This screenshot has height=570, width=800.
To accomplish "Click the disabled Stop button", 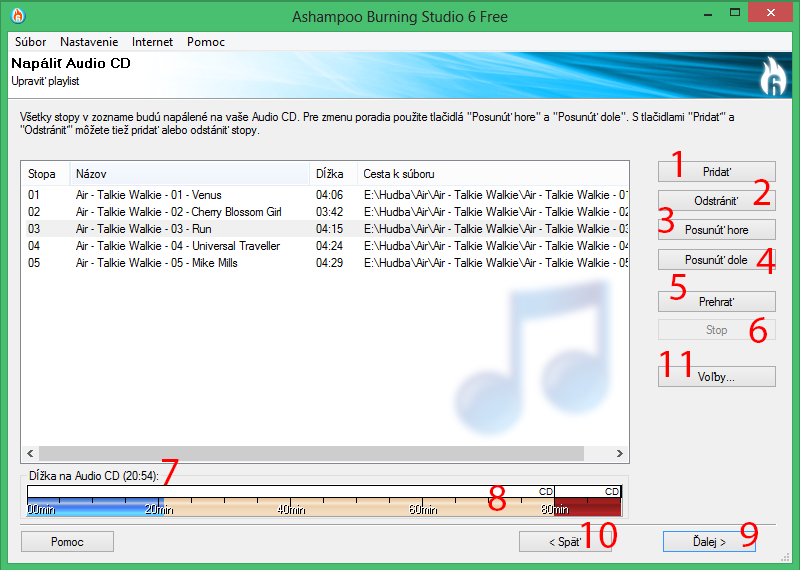I will [717, 330].
